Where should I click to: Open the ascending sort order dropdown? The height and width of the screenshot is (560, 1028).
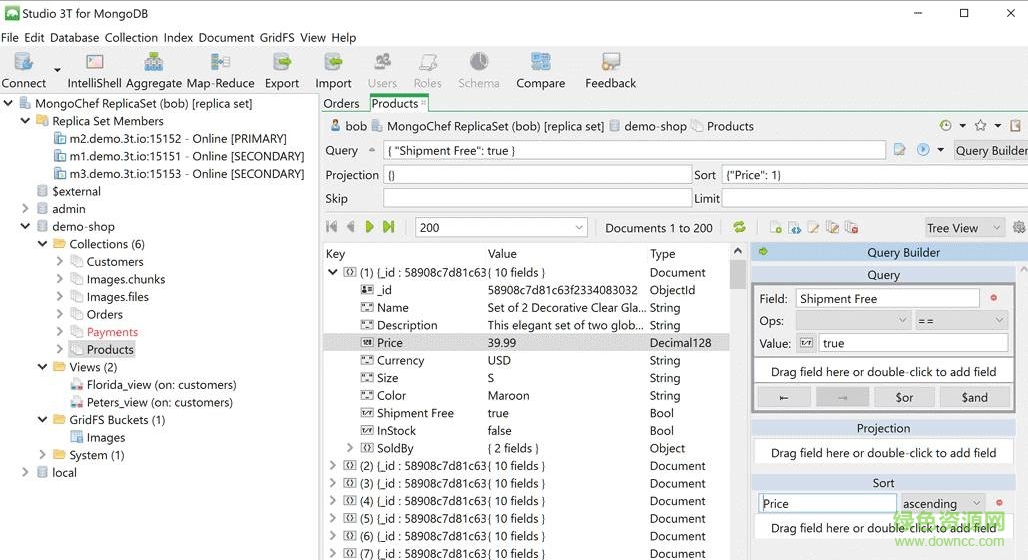coord(942,504)
